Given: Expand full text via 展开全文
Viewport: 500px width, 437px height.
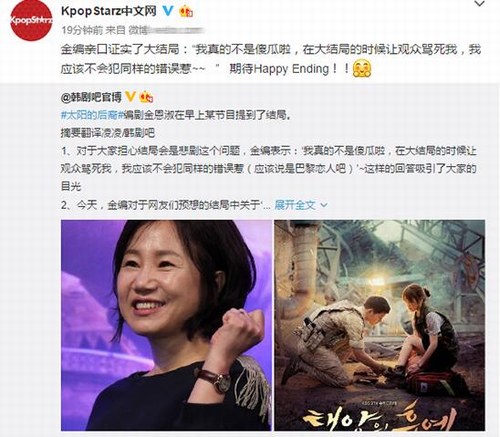Looking at the screenshot, I should pos(295,205).
